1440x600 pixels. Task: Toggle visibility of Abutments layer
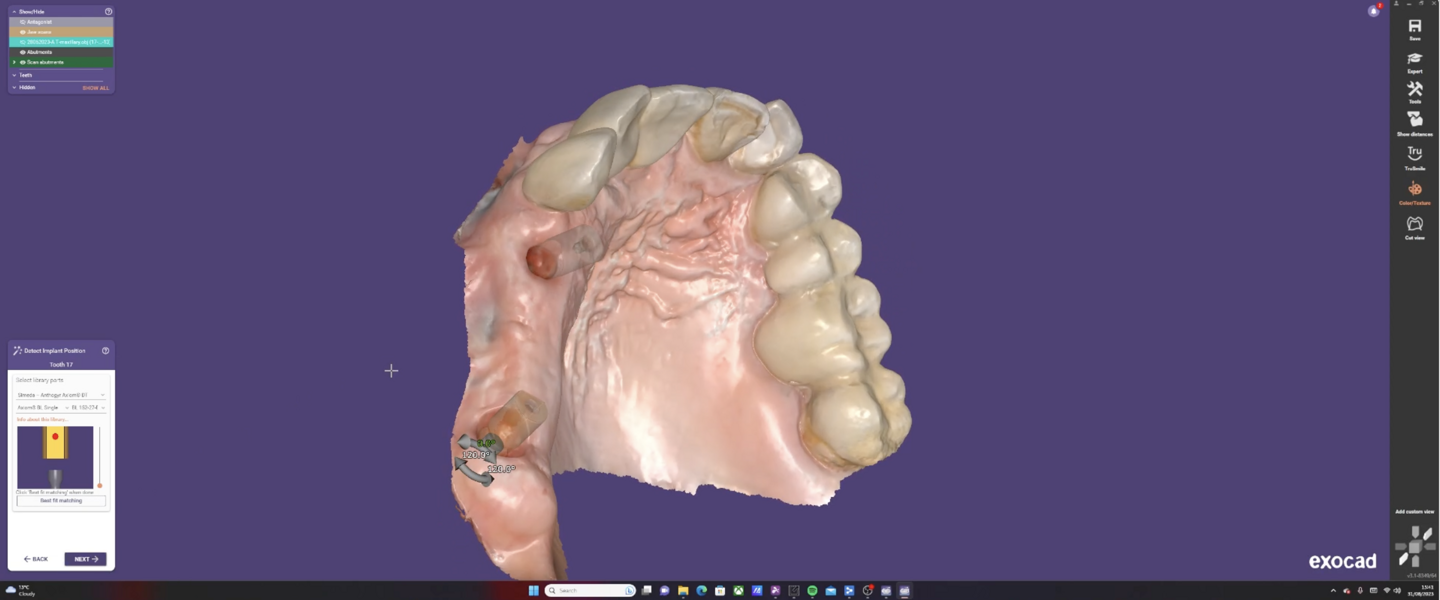coord(23,52)
